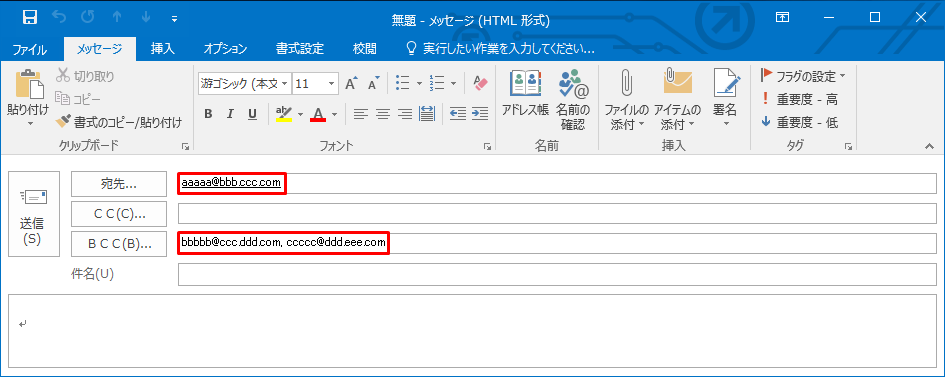Screen dimensions: 945x377
Task: Open the ファイル tab
Action: point(30,49)
